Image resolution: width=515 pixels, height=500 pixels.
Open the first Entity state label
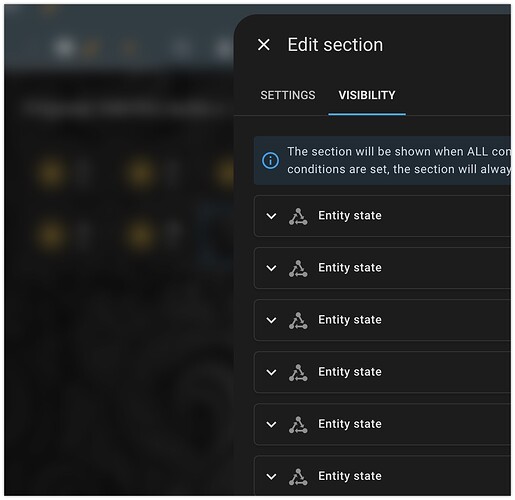pos(350,216)
